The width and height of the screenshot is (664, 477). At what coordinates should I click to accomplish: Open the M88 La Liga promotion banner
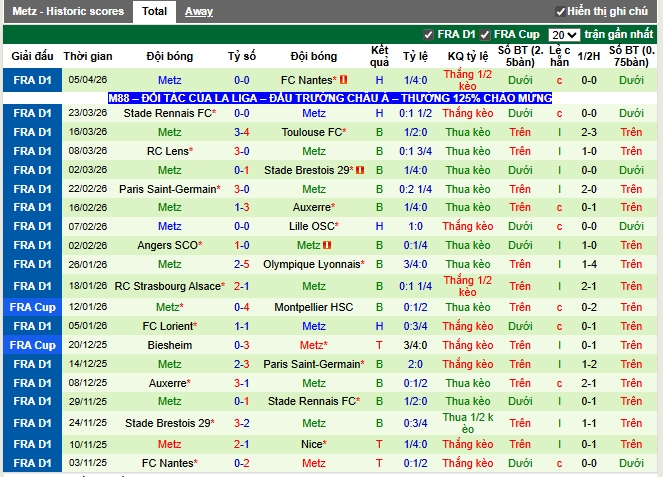pyautogui.click(x=331, y=98)
